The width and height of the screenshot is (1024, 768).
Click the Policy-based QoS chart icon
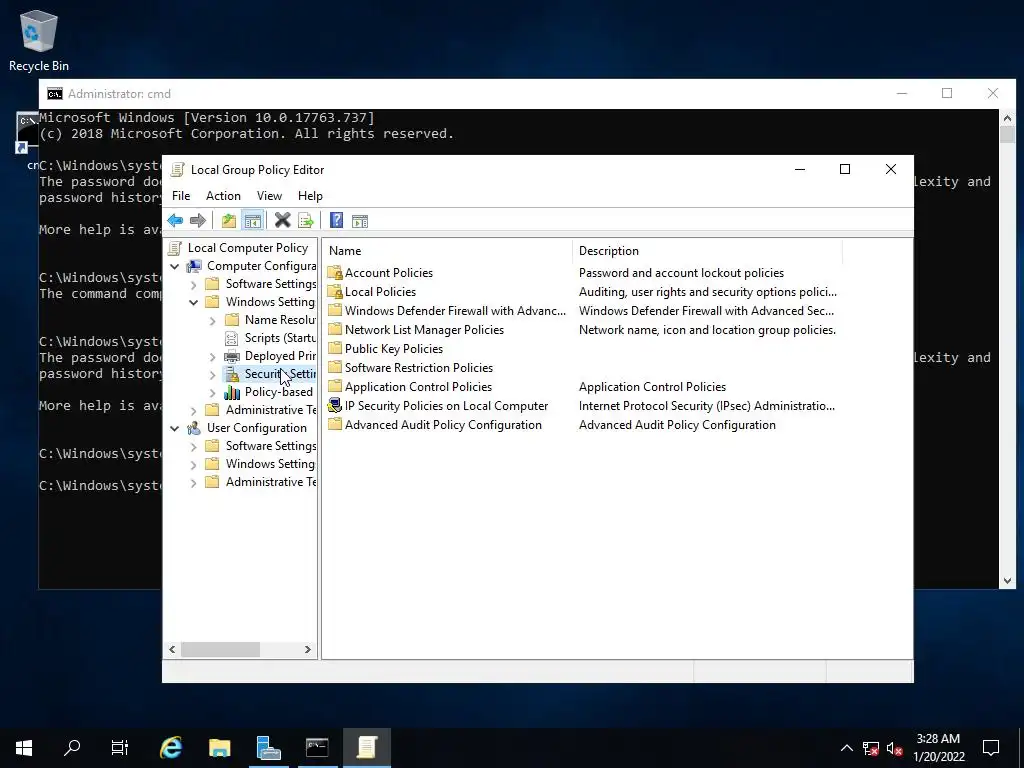[x=231, y=392]
